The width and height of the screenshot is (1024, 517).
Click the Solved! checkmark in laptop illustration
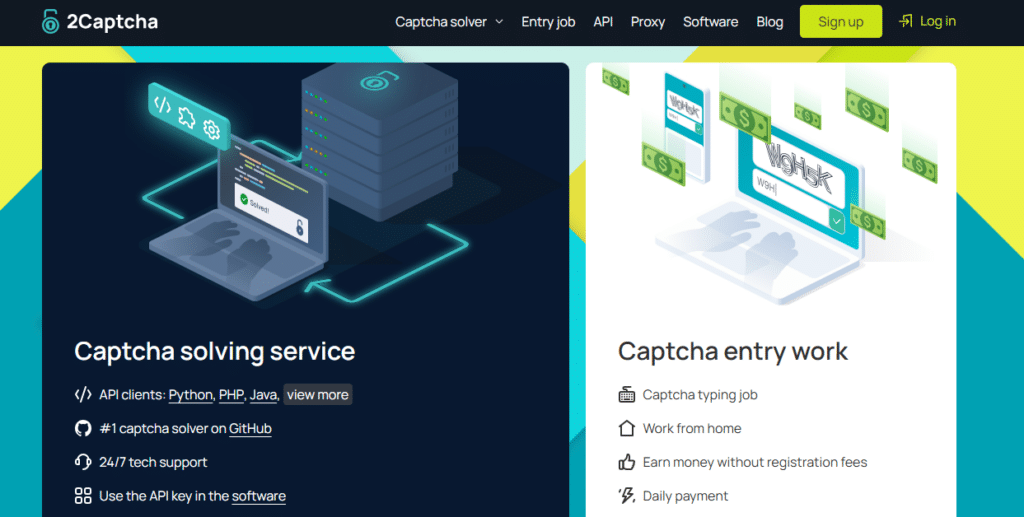click(x=245, y=199)
